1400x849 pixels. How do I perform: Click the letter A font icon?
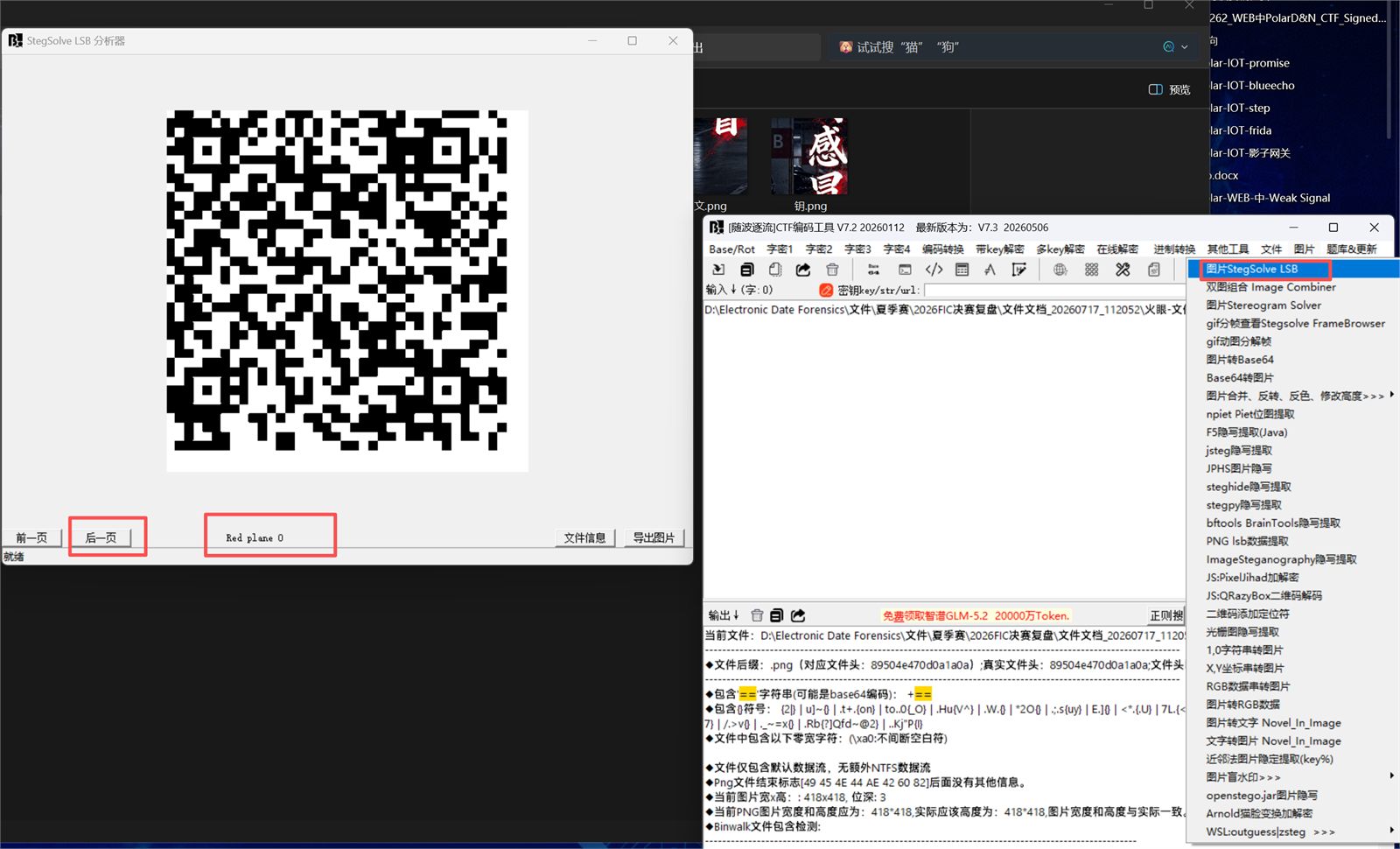coord(990,270)
